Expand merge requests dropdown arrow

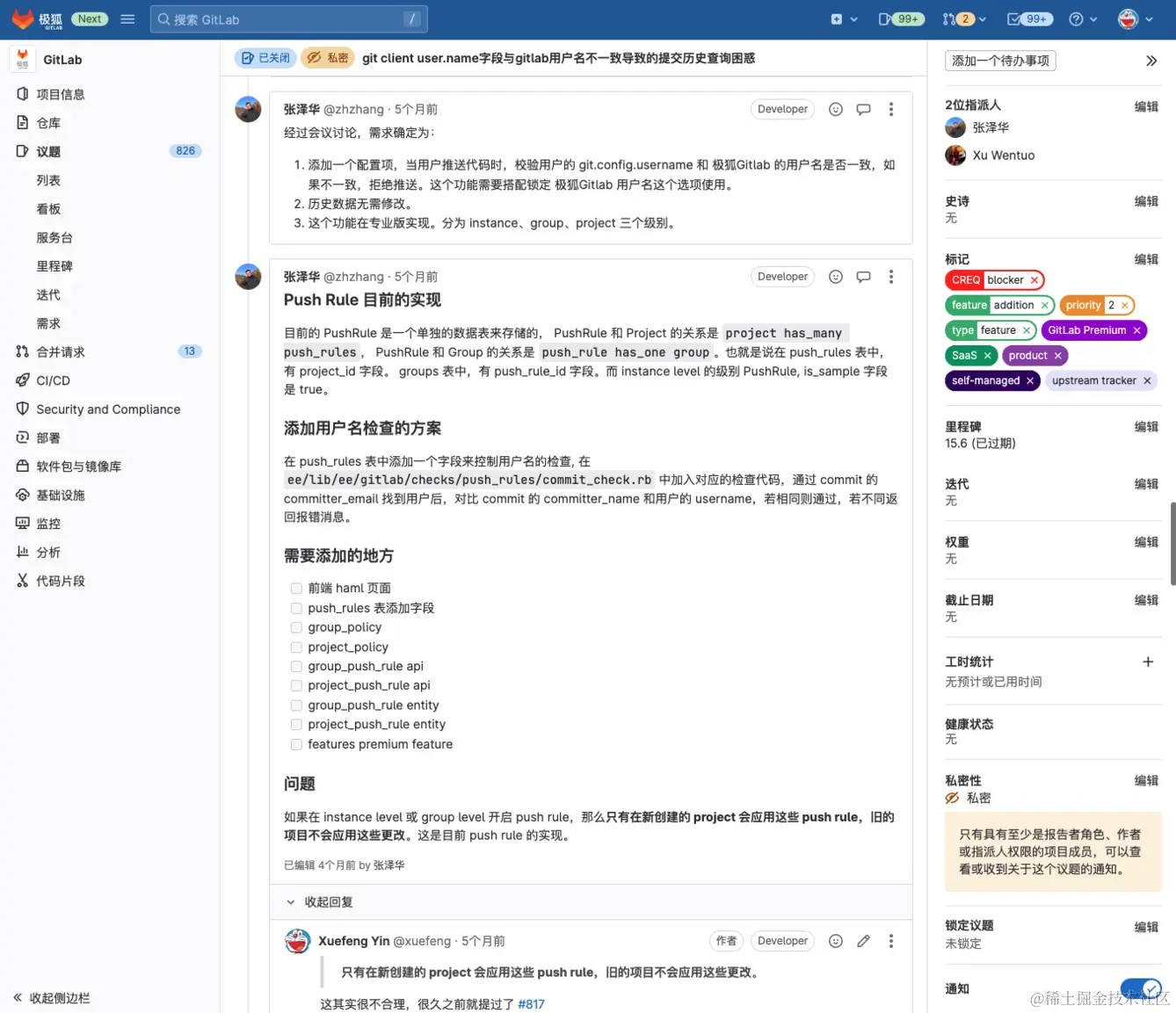click(x=983, y=19)
